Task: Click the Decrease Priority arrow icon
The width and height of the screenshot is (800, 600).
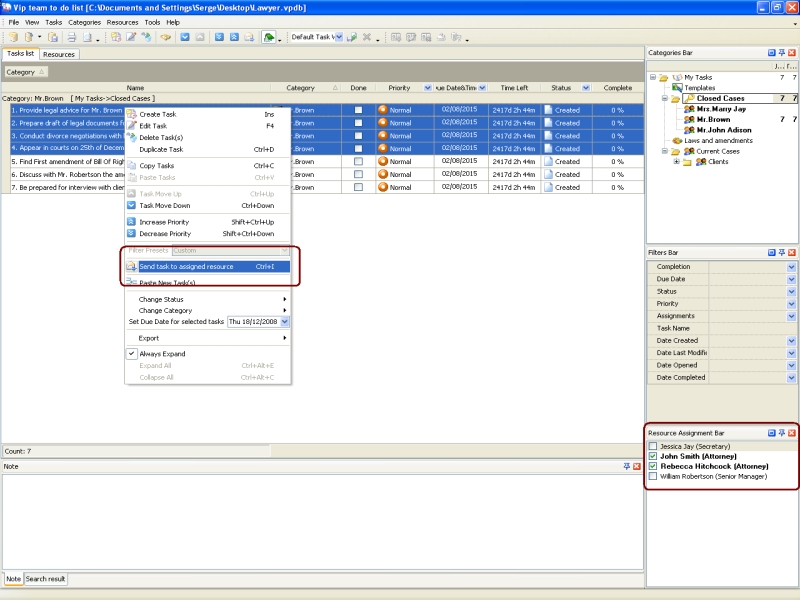Action: click(131, 234)
